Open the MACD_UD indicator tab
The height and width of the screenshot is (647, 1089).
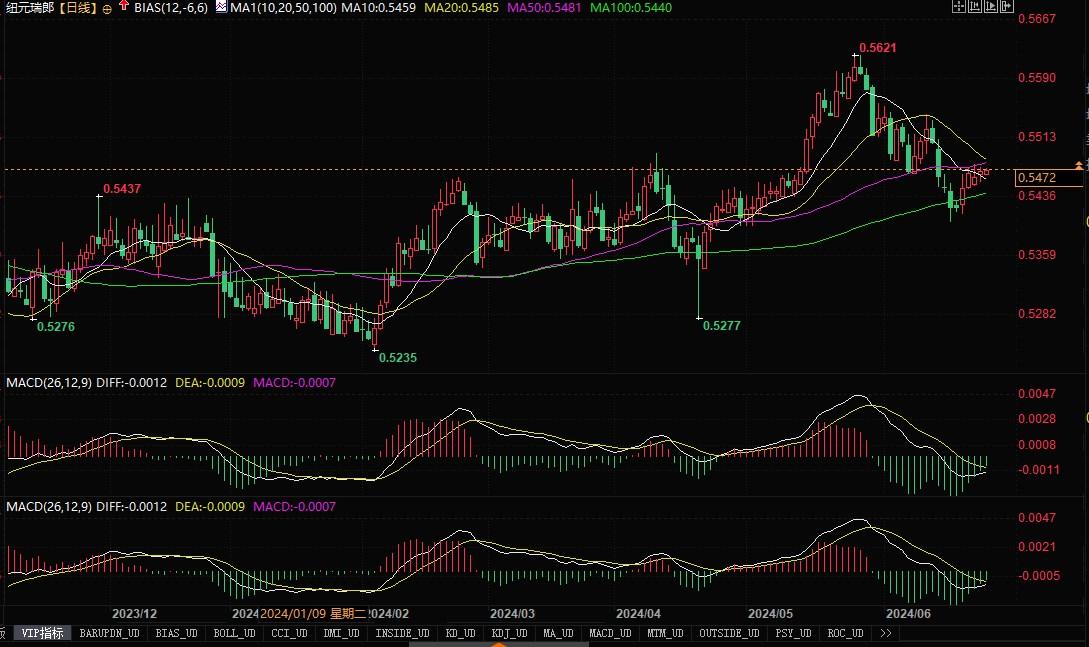[610, 633]
